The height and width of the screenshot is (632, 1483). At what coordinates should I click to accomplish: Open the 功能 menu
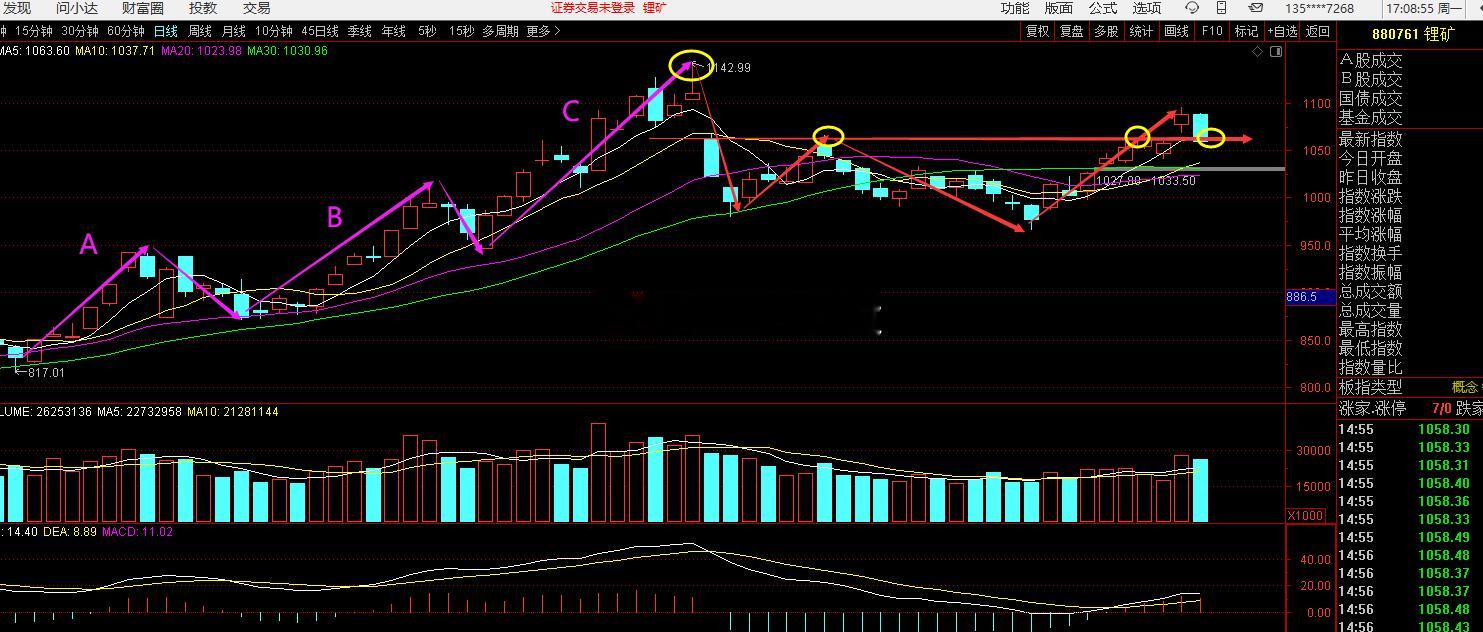click(1015, 8)
